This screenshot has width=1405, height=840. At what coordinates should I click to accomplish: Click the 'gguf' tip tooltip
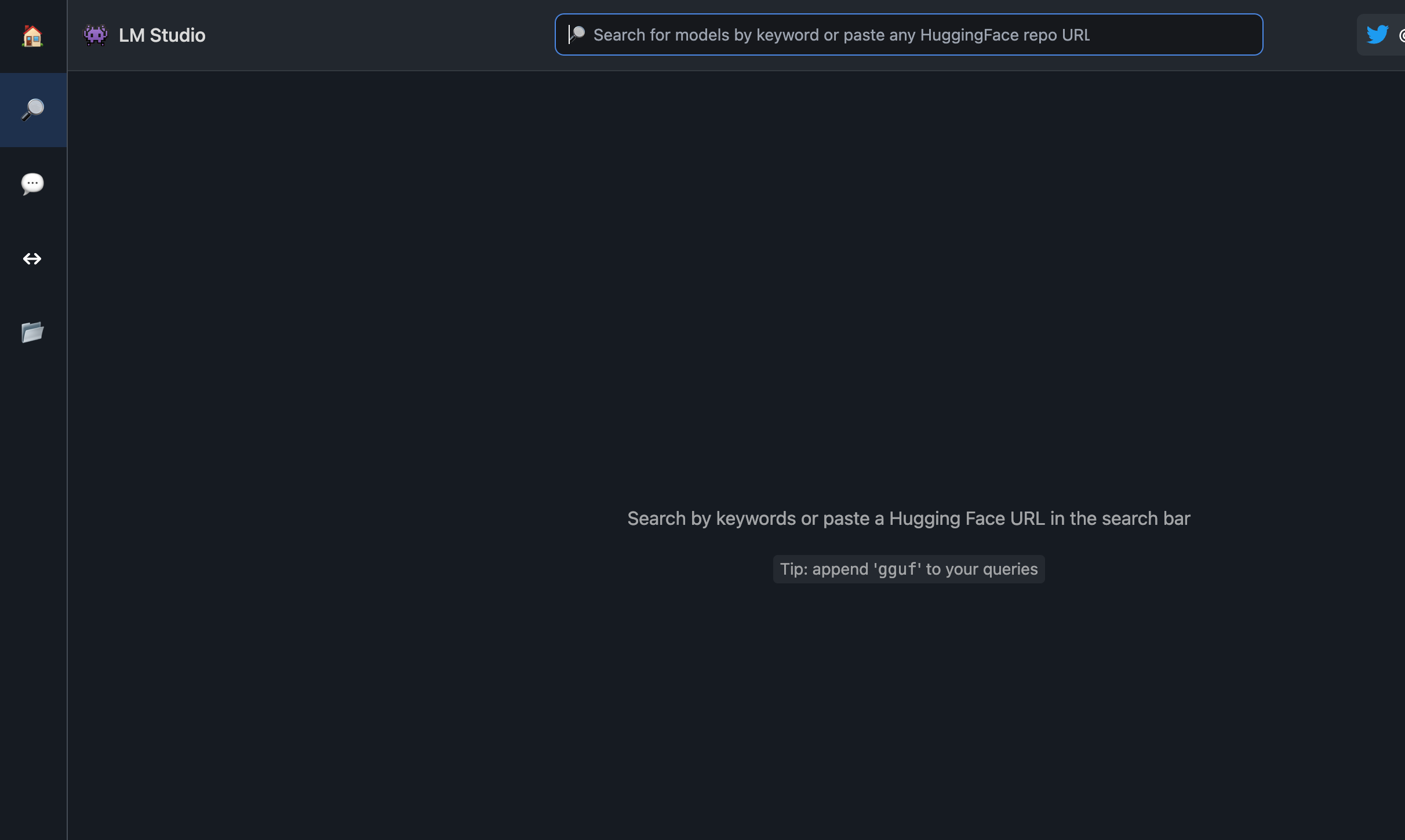tap(908, 569)
